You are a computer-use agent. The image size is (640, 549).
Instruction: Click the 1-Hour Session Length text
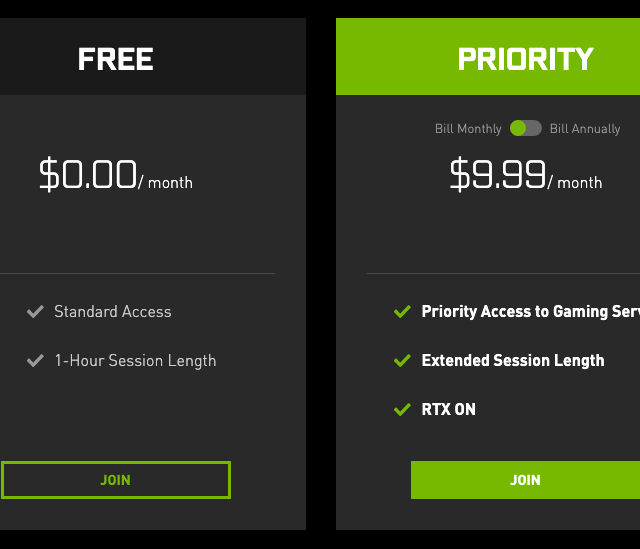(135, 360)
